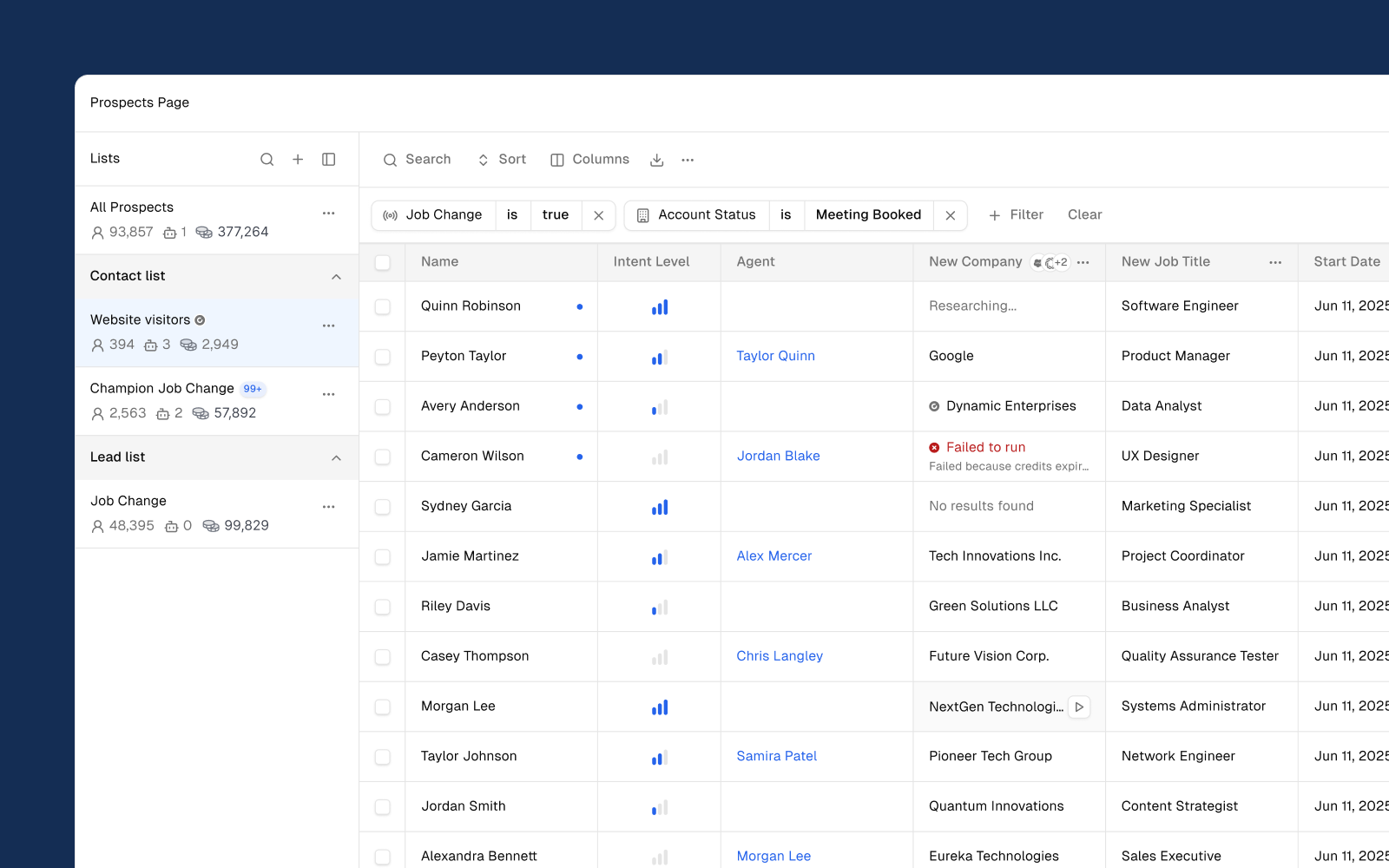Open Website visitors more options menu
Image resolution: width=1389 pixels, height=868 pixels.
tap(329, 325)
